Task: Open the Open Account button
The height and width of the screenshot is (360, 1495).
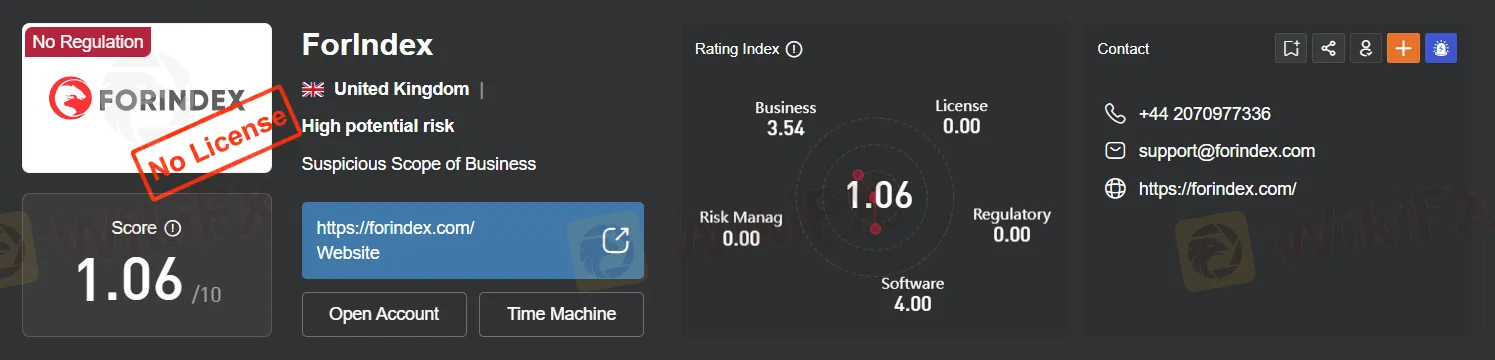Action: click(x=384, y=314)
